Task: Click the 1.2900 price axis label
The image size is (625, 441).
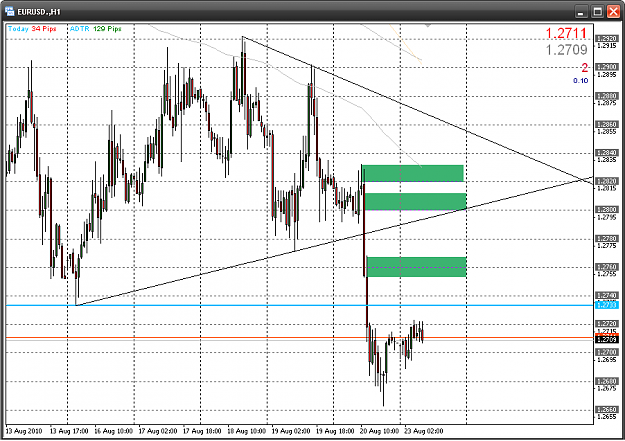Action: 607,67
